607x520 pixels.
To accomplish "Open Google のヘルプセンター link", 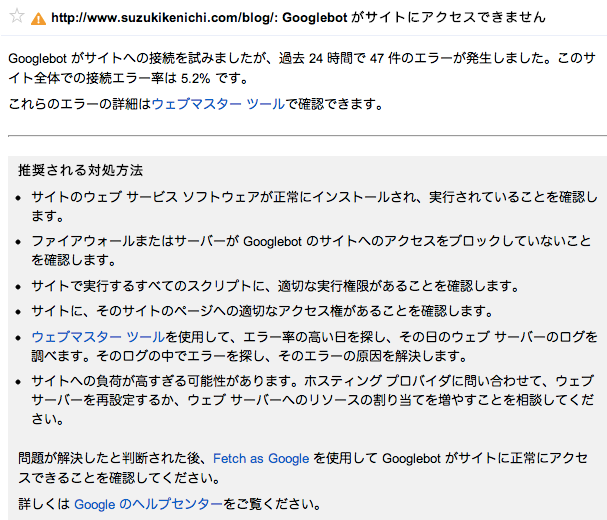I will coord(148,504).
